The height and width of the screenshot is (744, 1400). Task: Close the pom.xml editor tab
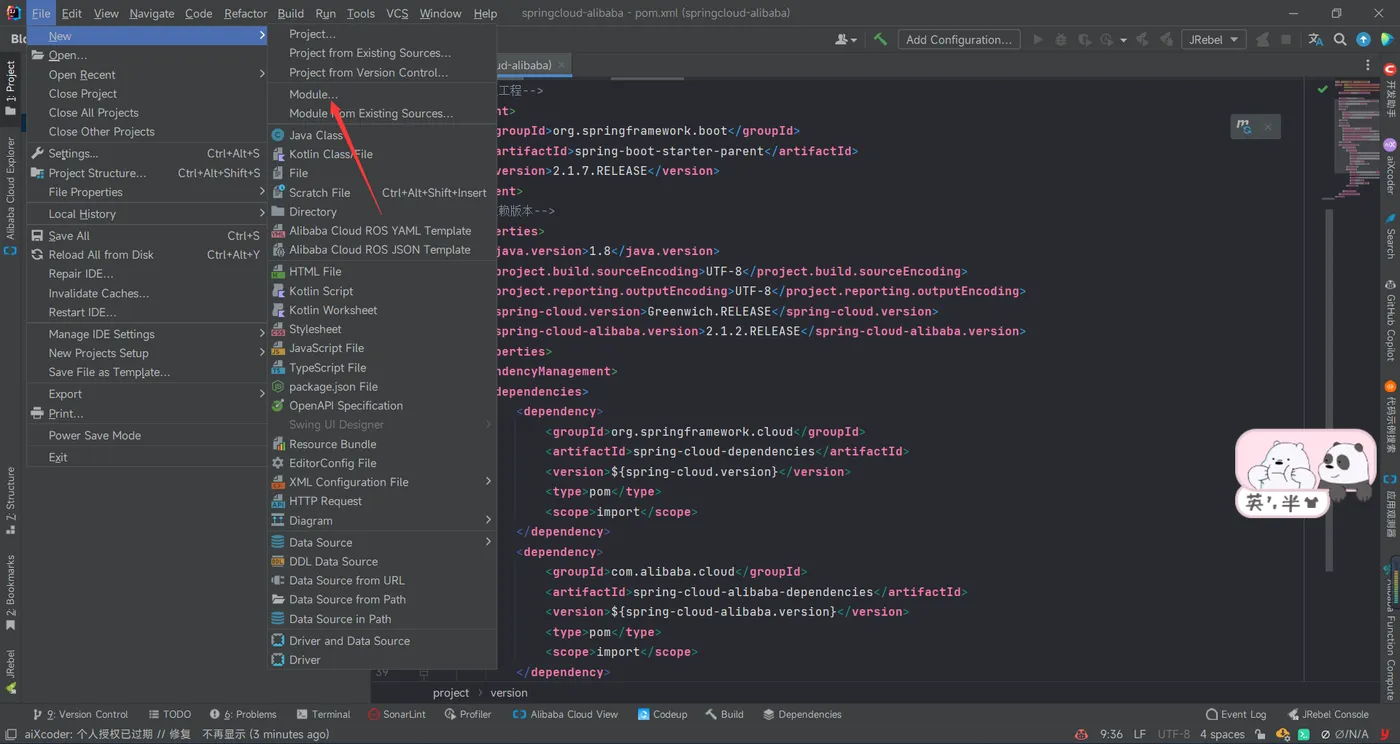click(562, 65)
